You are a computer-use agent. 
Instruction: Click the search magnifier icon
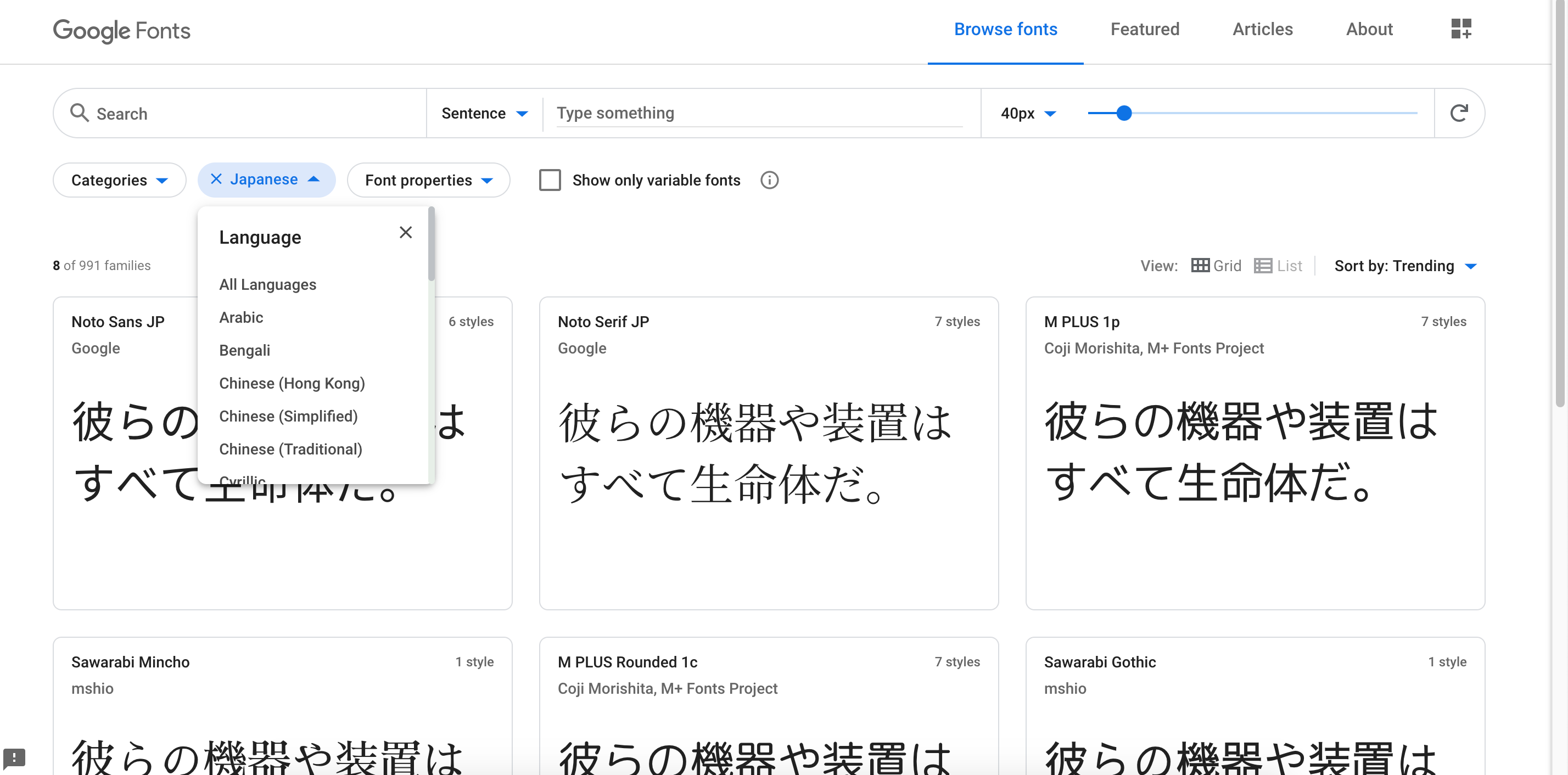pyautogui.click(x=80, y=113)
